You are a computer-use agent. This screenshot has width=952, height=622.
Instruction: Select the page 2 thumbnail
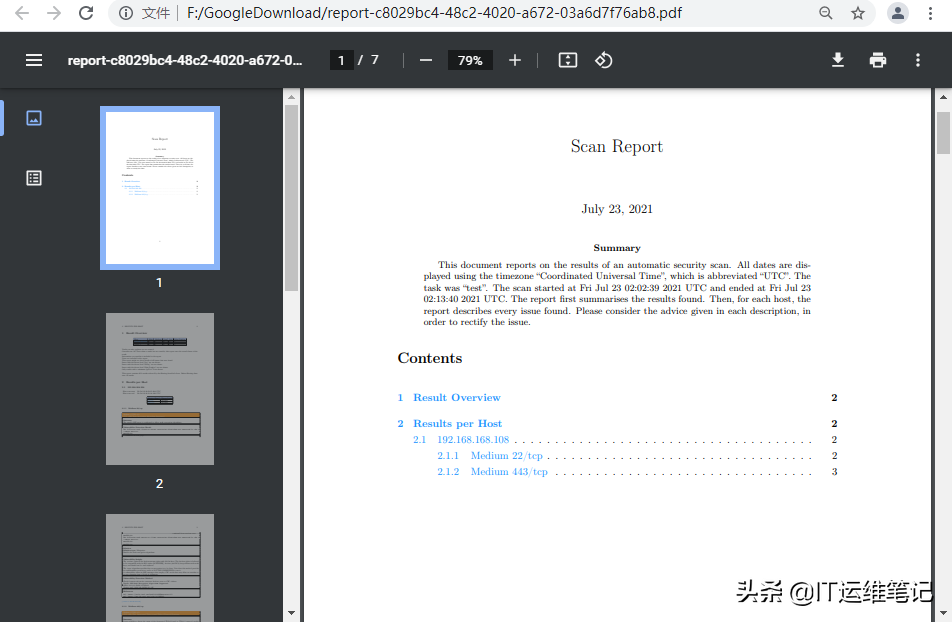(x=159, y=389)
